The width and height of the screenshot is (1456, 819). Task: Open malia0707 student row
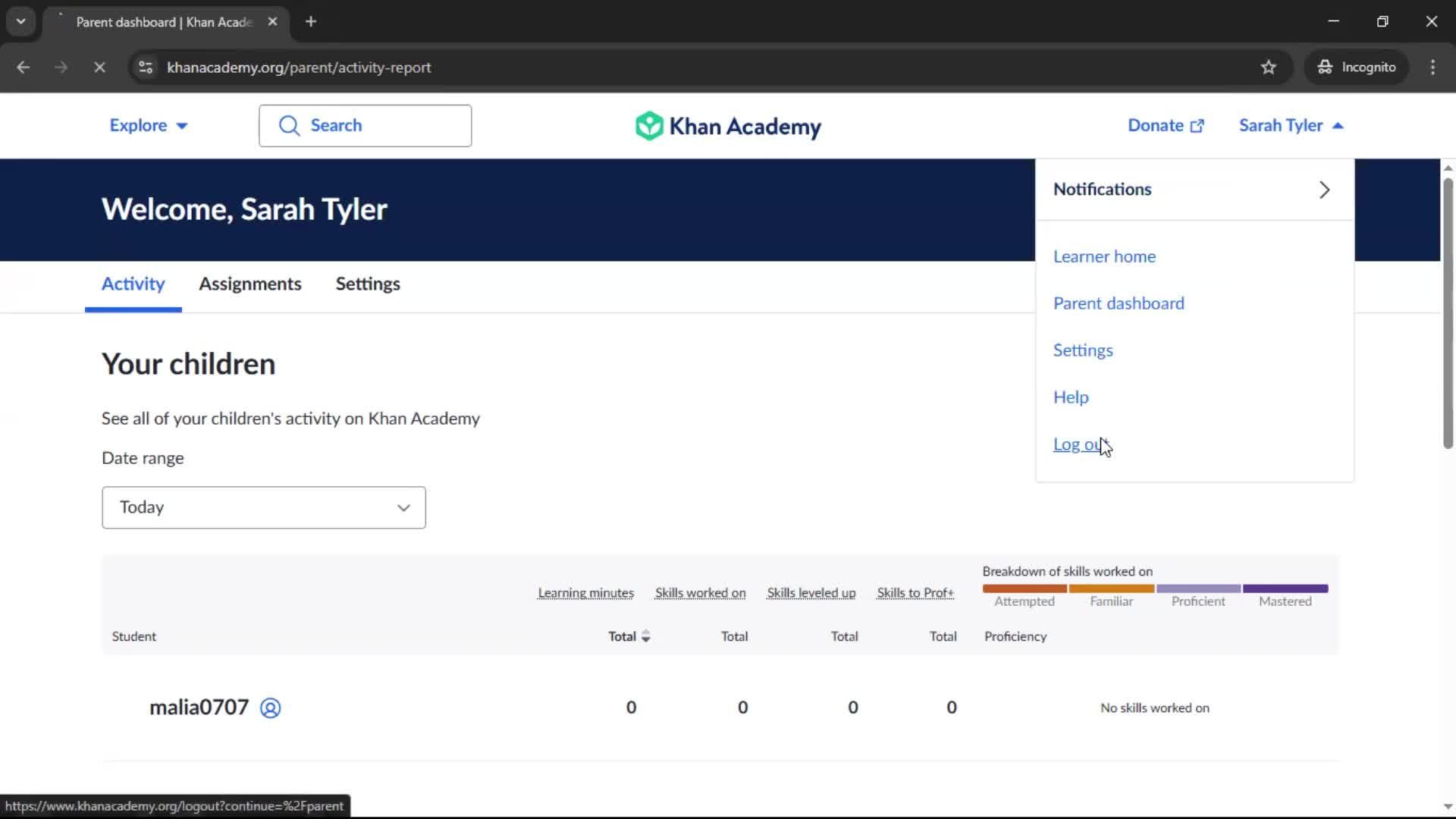tap(720, 708)
